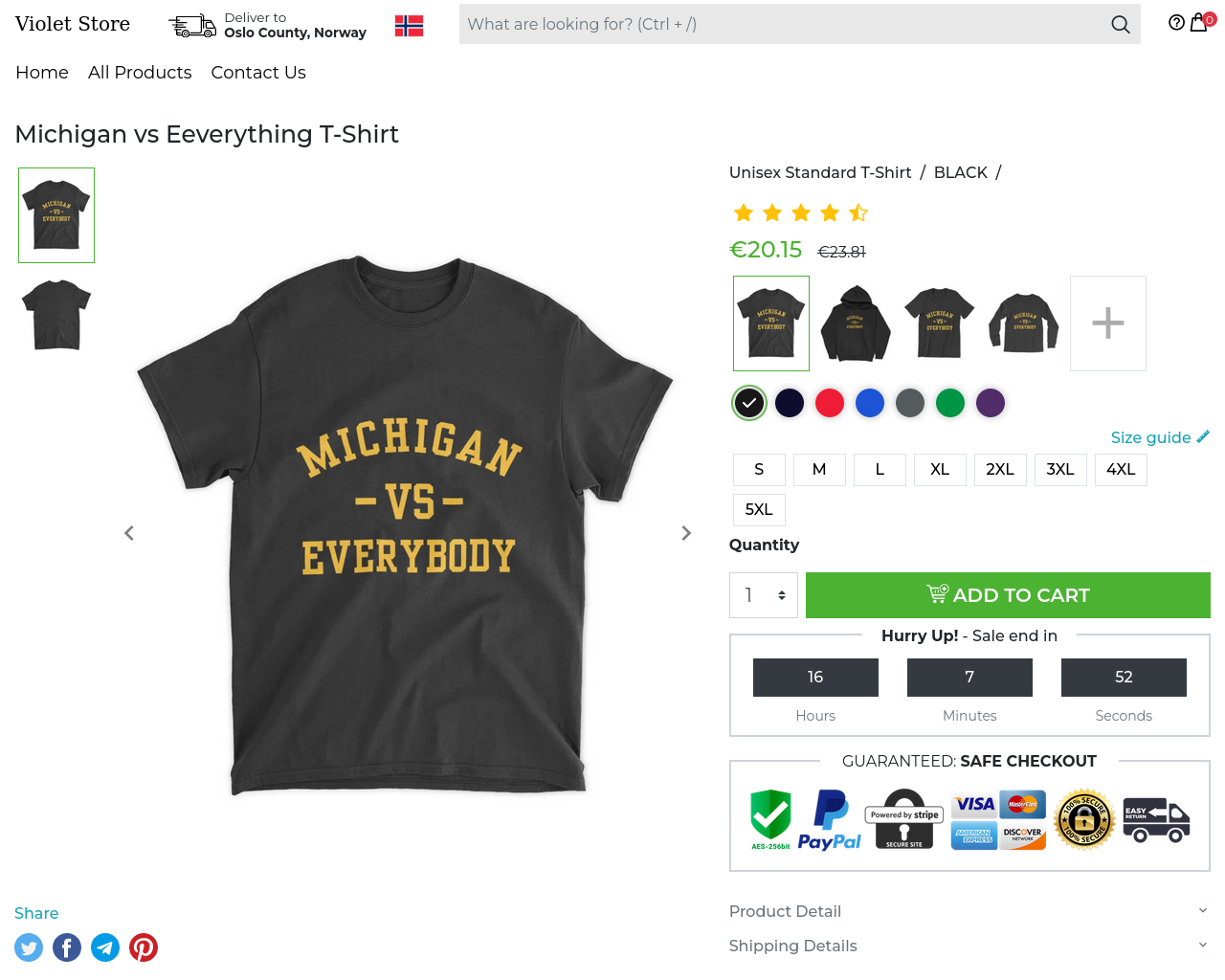Viewport: 1225px width, 980px height.
Task: Click the search magnifier icon
Action: click(1120, 25)
